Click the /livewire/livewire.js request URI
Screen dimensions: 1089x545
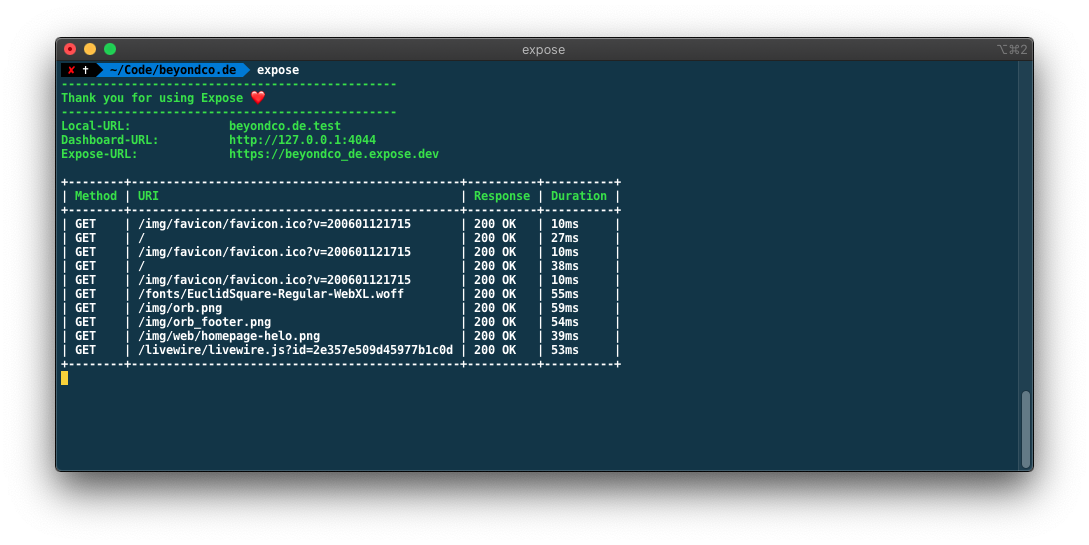click(x=295, y=350)
